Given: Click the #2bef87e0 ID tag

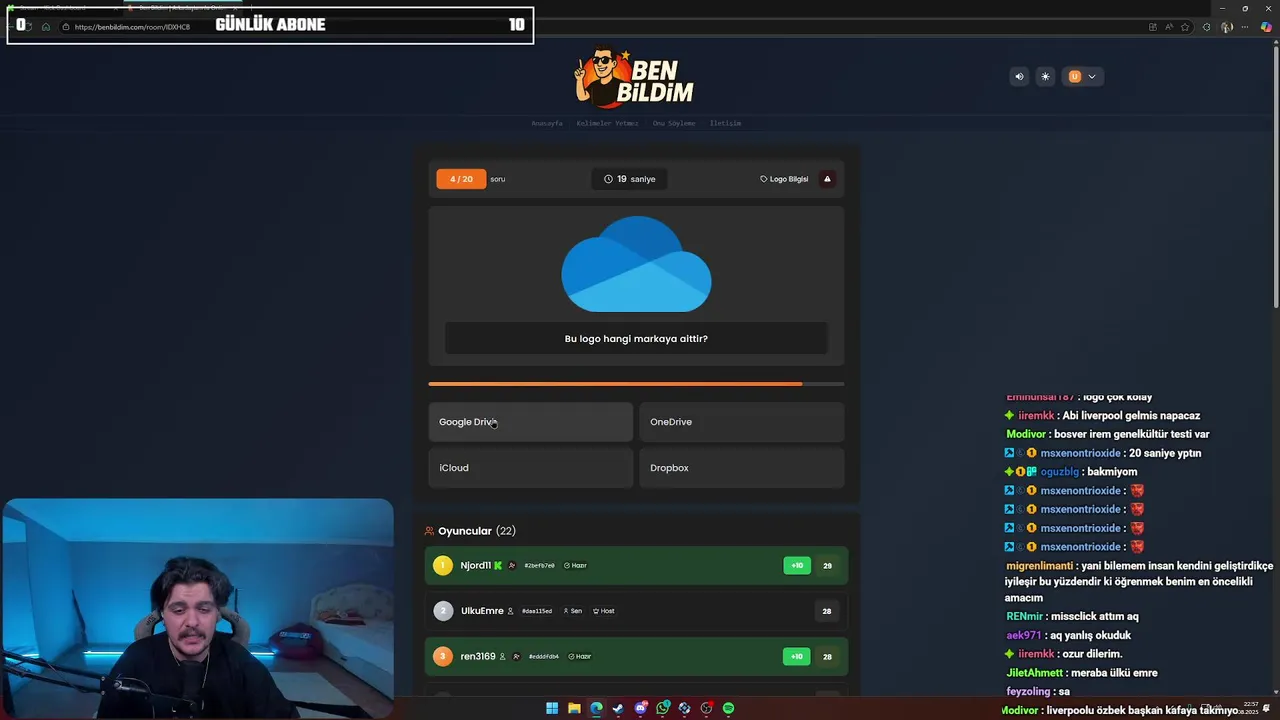Looking at the screenshot, I should (539, 566).
